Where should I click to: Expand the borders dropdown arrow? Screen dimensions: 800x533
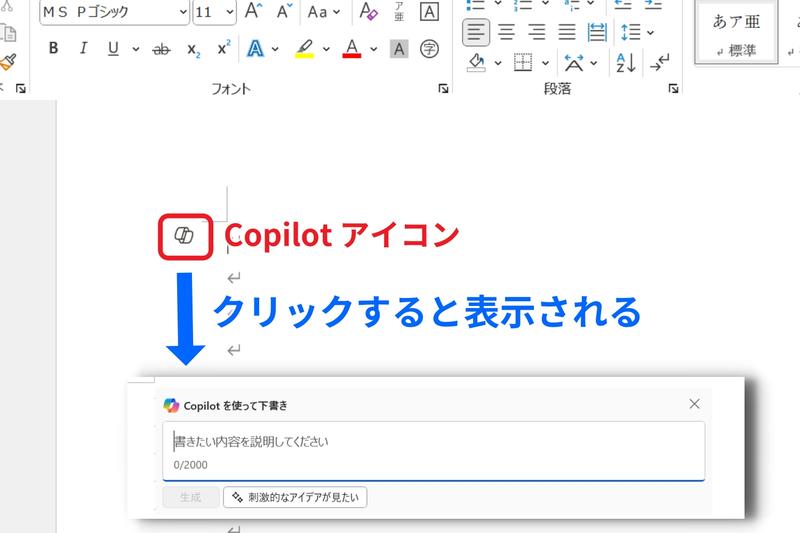[x=545, y=63]
